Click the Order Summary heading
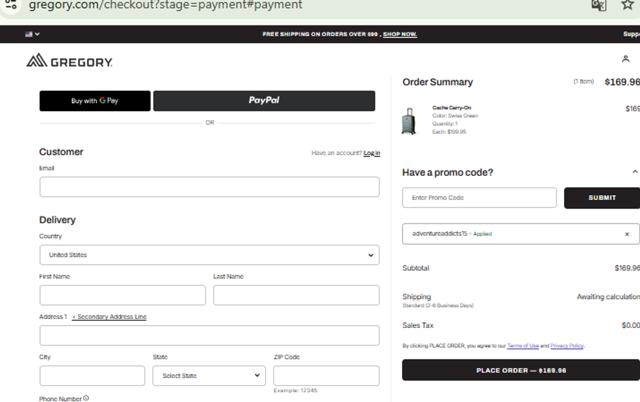The height and width of the screenshot is (402, 640). pos(438,82)
